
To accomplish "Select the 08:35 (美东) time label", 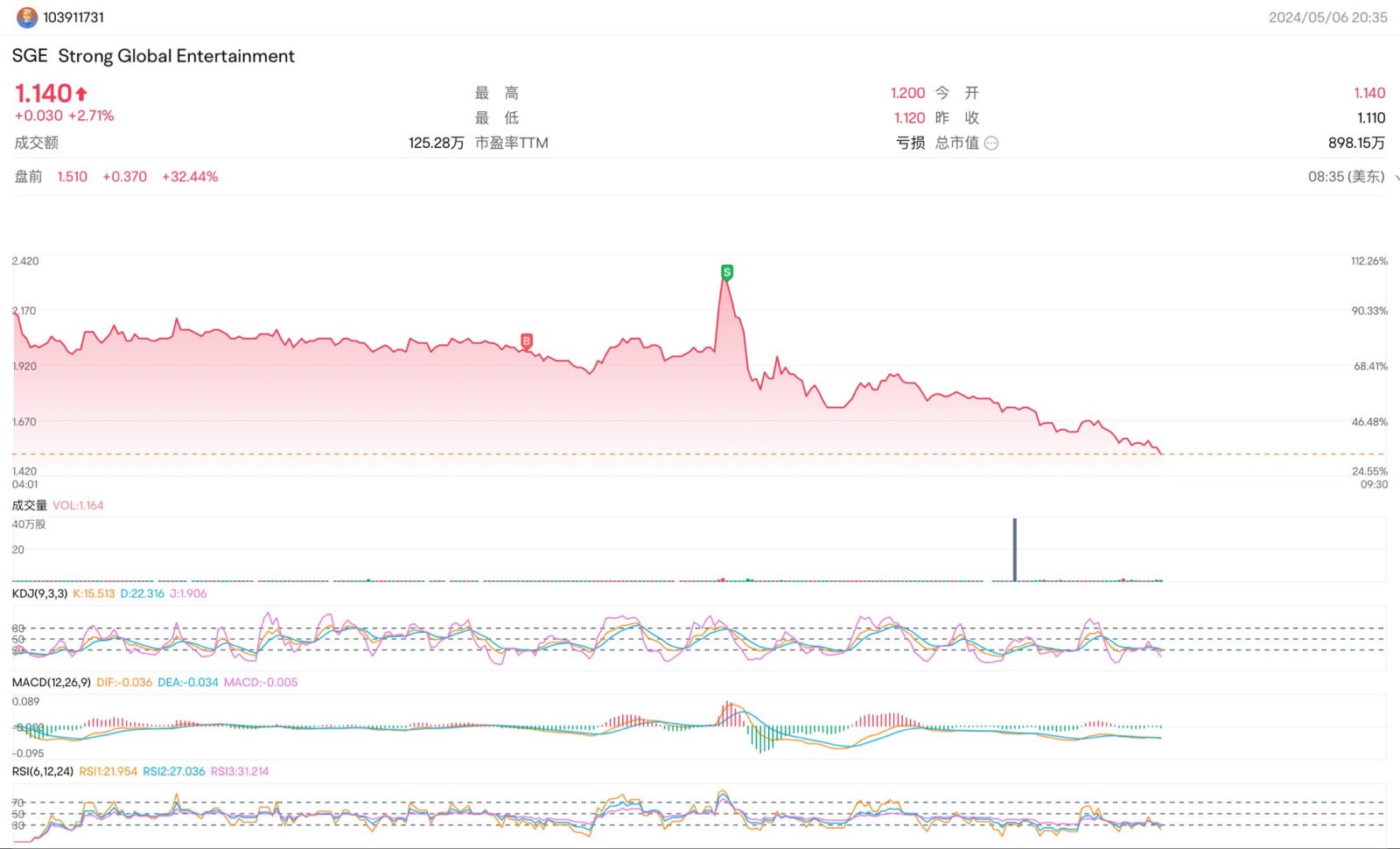I will 1347,178.
